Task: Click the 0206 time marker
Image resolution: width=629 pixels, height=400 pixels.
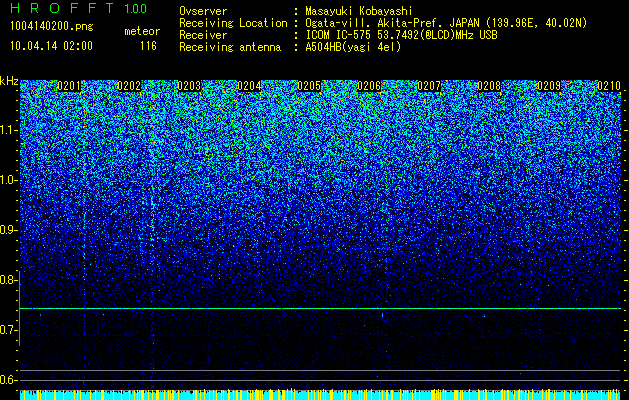Action: click(369, 86)
